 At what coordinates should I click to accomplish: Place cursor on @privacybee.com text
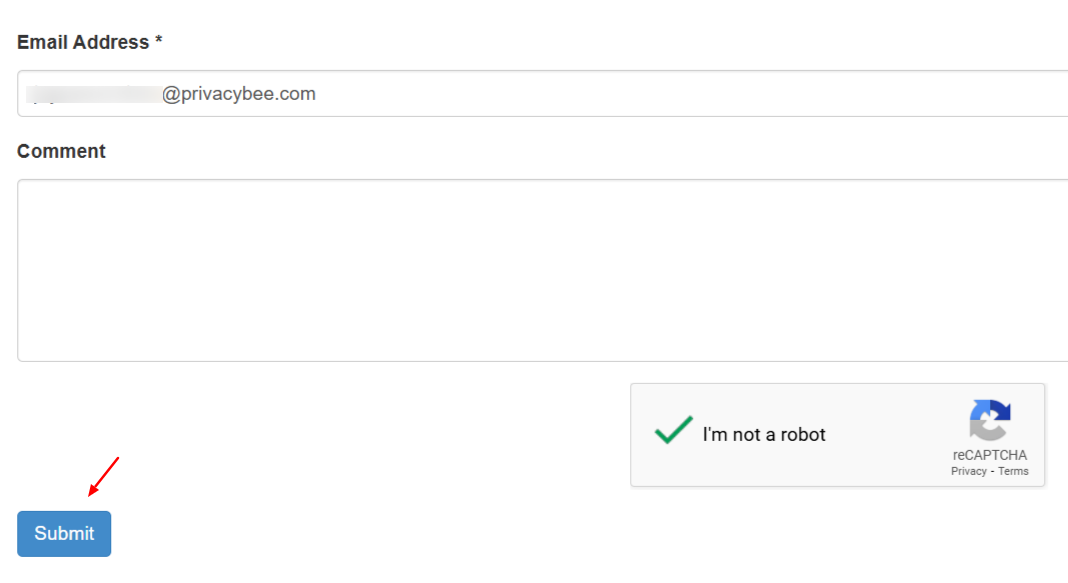238,93
